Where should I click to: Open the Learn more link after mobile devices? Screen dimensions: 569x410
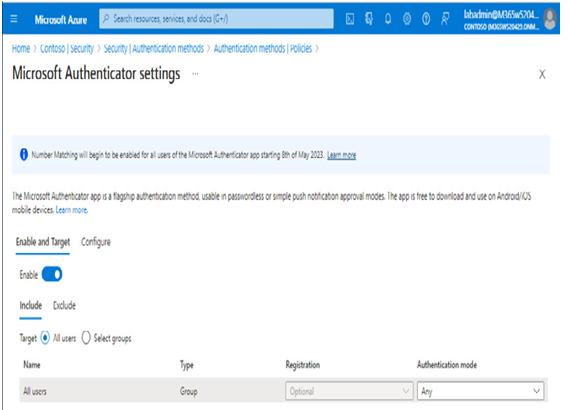(x=71, y=210)
